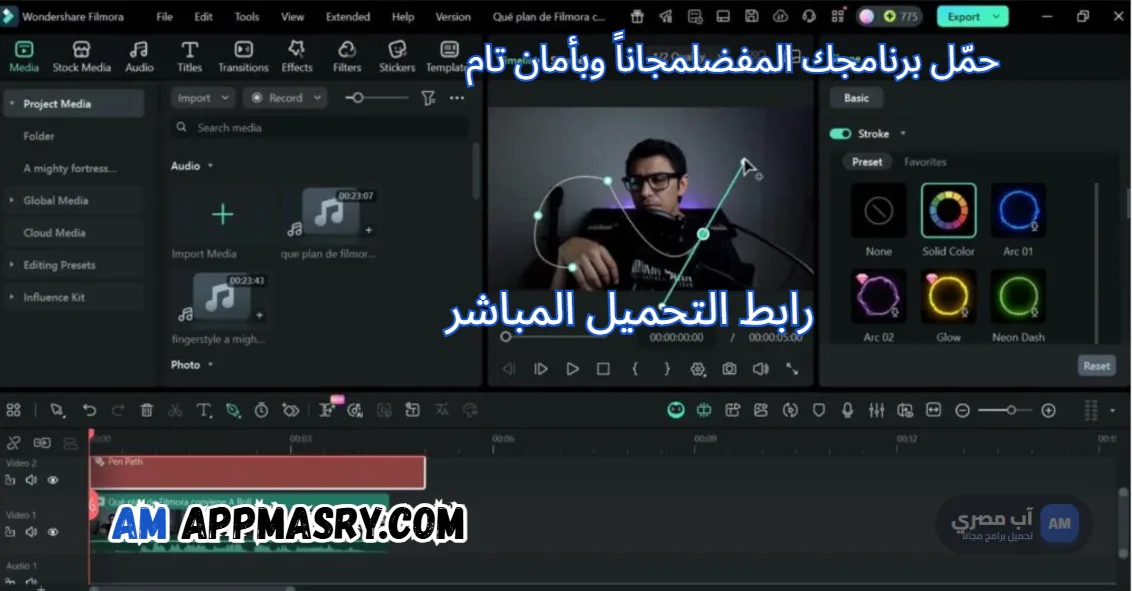Image resolution: width=1132 pixels, height=591 pixels.
Task: Open the Transitions tab
Action: [x=243, y=56]
